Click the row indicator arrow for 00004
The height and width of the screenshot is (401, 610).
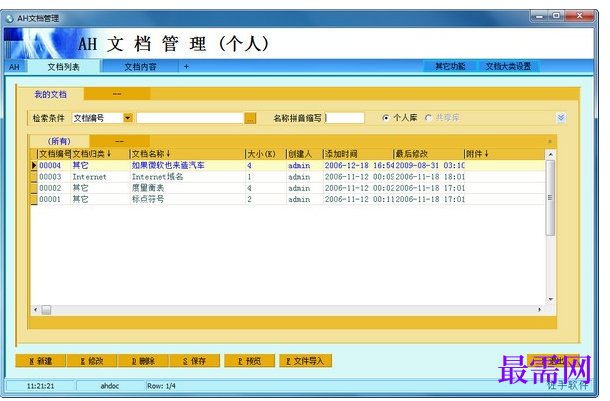pos(34,166)
